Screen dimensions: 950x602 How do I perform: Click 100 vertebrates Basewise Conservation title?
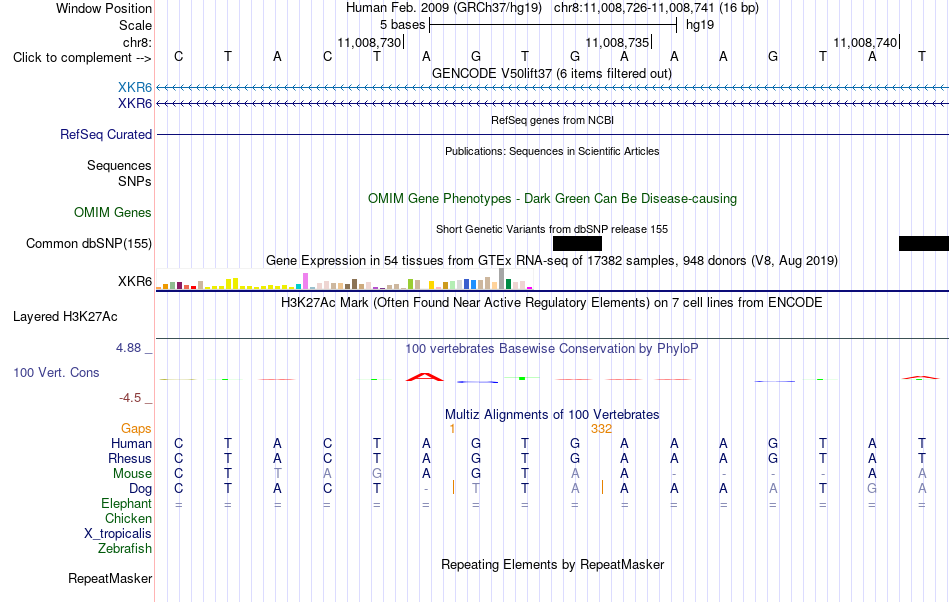click(x=552, y=349)
